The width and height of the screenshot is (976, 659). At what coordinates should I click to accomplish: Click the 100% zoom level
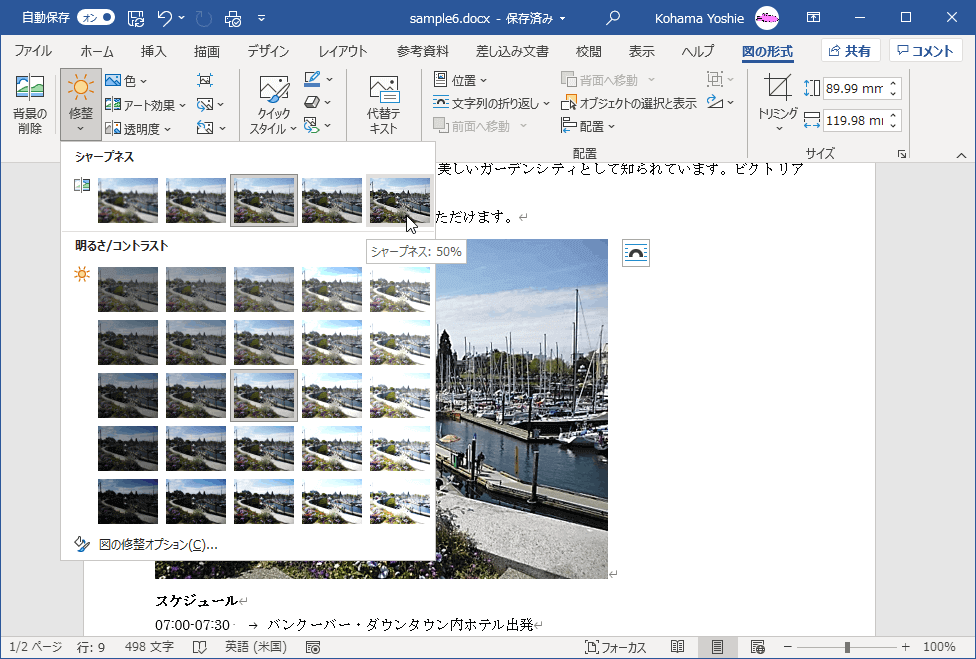click(939, 647)
